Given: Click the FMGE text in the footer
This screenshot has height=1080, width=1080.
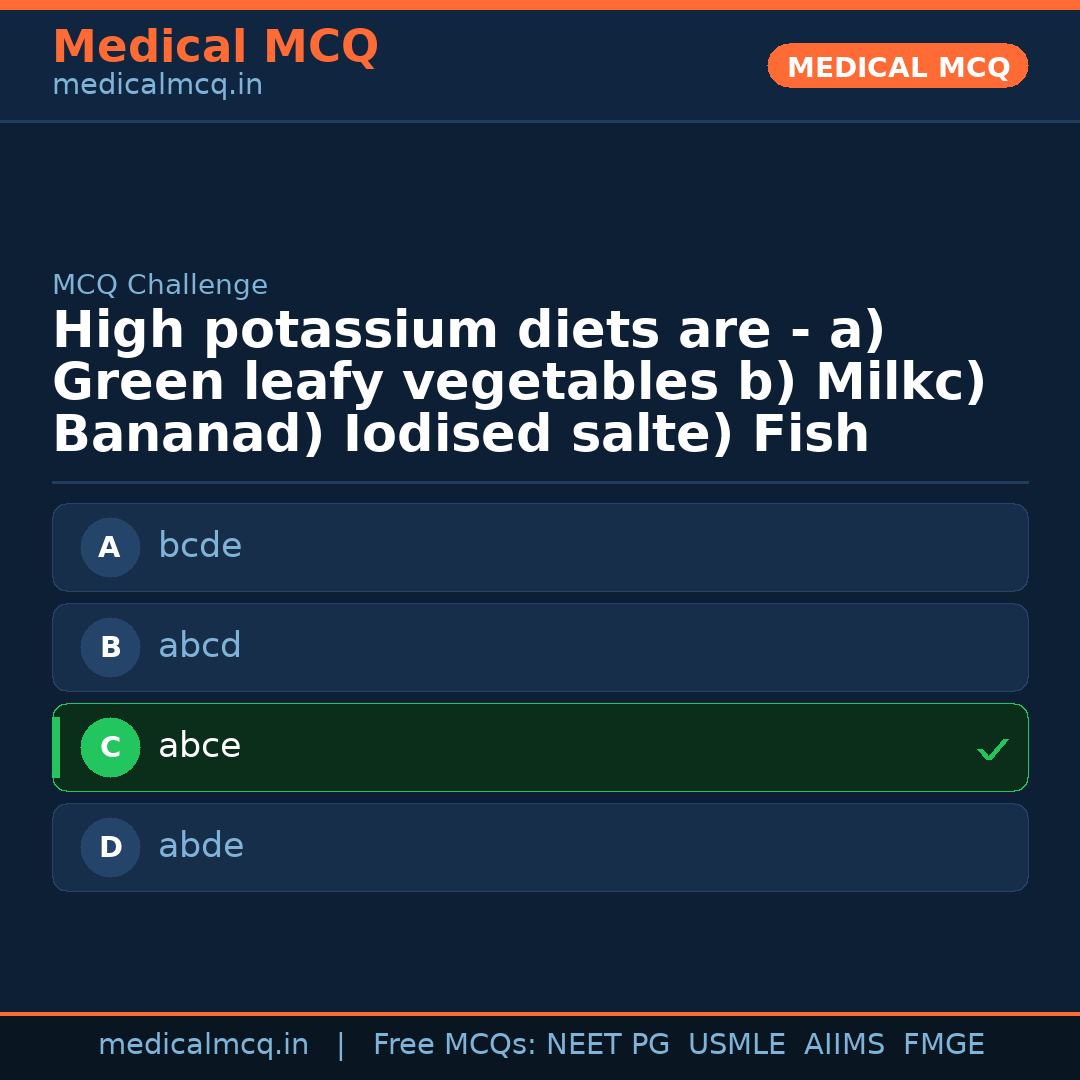Looking at the screenshot, I should pyautogui.click(x=943, y=1044).
